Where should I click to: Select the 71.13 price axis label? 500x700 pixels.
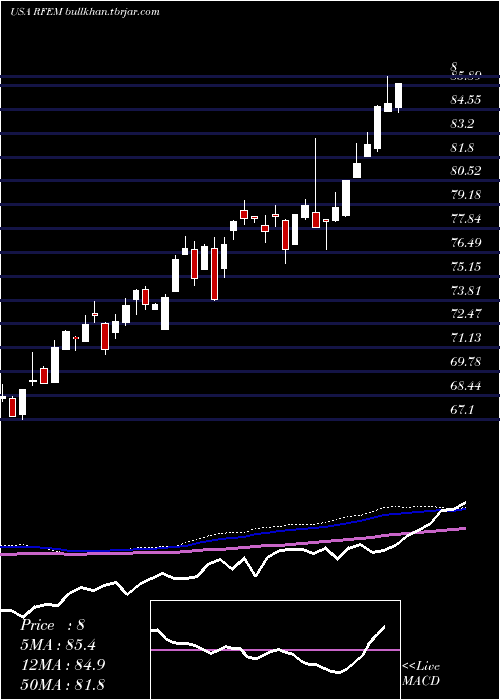click(x=466, y=338)
